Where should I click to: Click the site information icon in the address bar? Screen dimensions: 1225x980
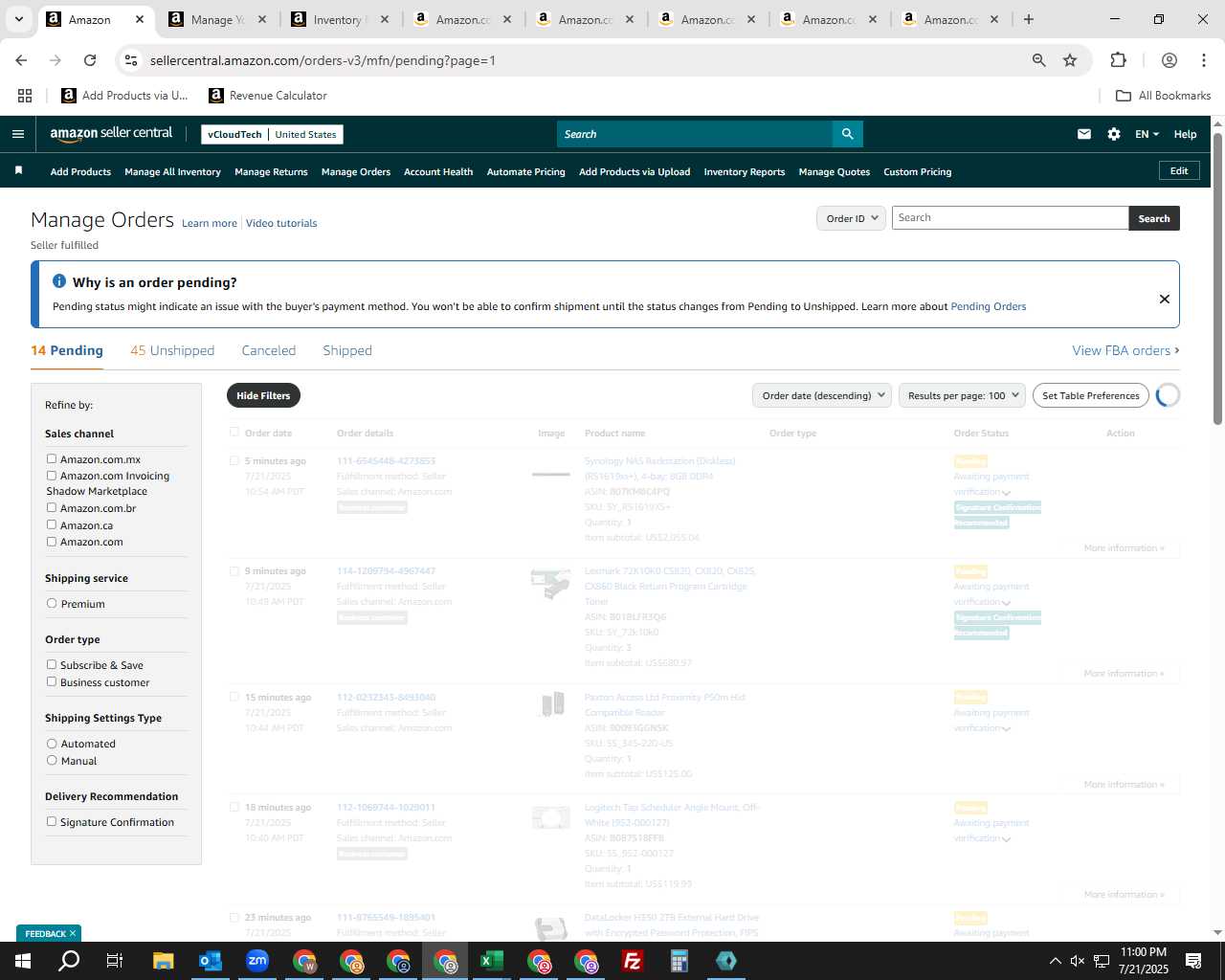click(131, 60)
